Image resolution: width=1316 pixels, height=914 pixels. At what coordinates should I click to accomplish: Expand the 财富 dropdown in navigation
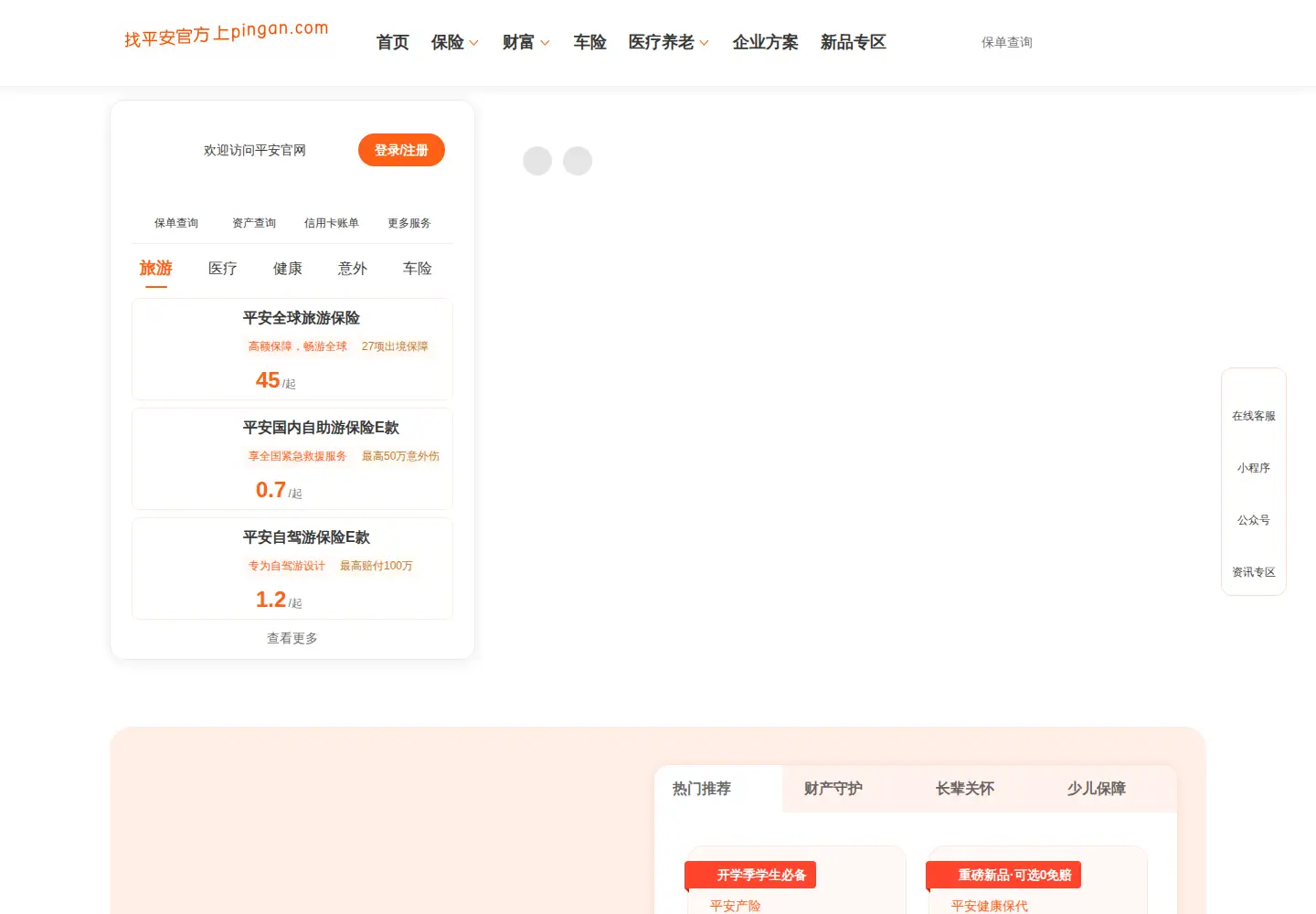coord(526,42)
